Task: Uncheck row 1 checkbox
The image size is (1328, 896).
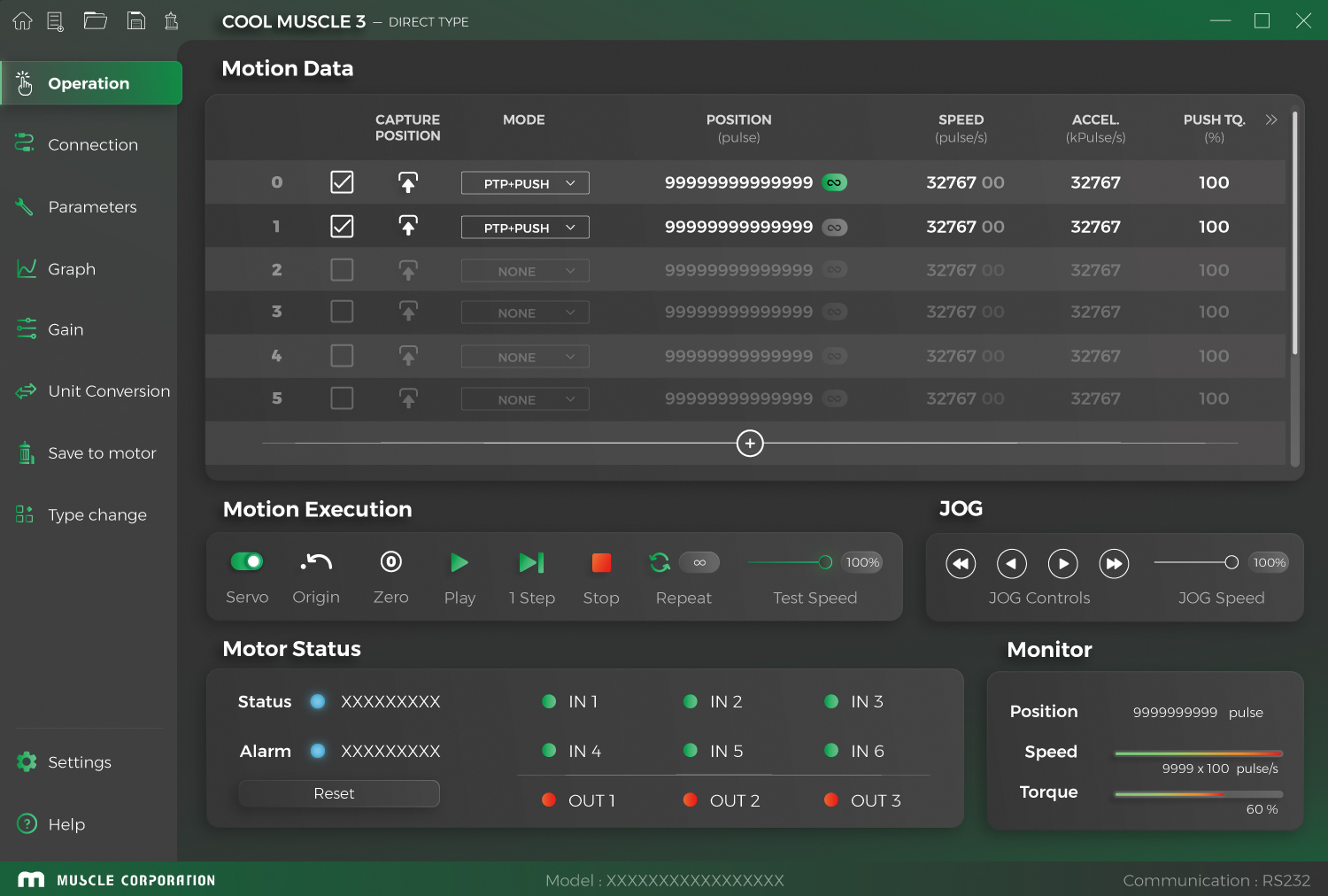Action: [x=342, y=227]
